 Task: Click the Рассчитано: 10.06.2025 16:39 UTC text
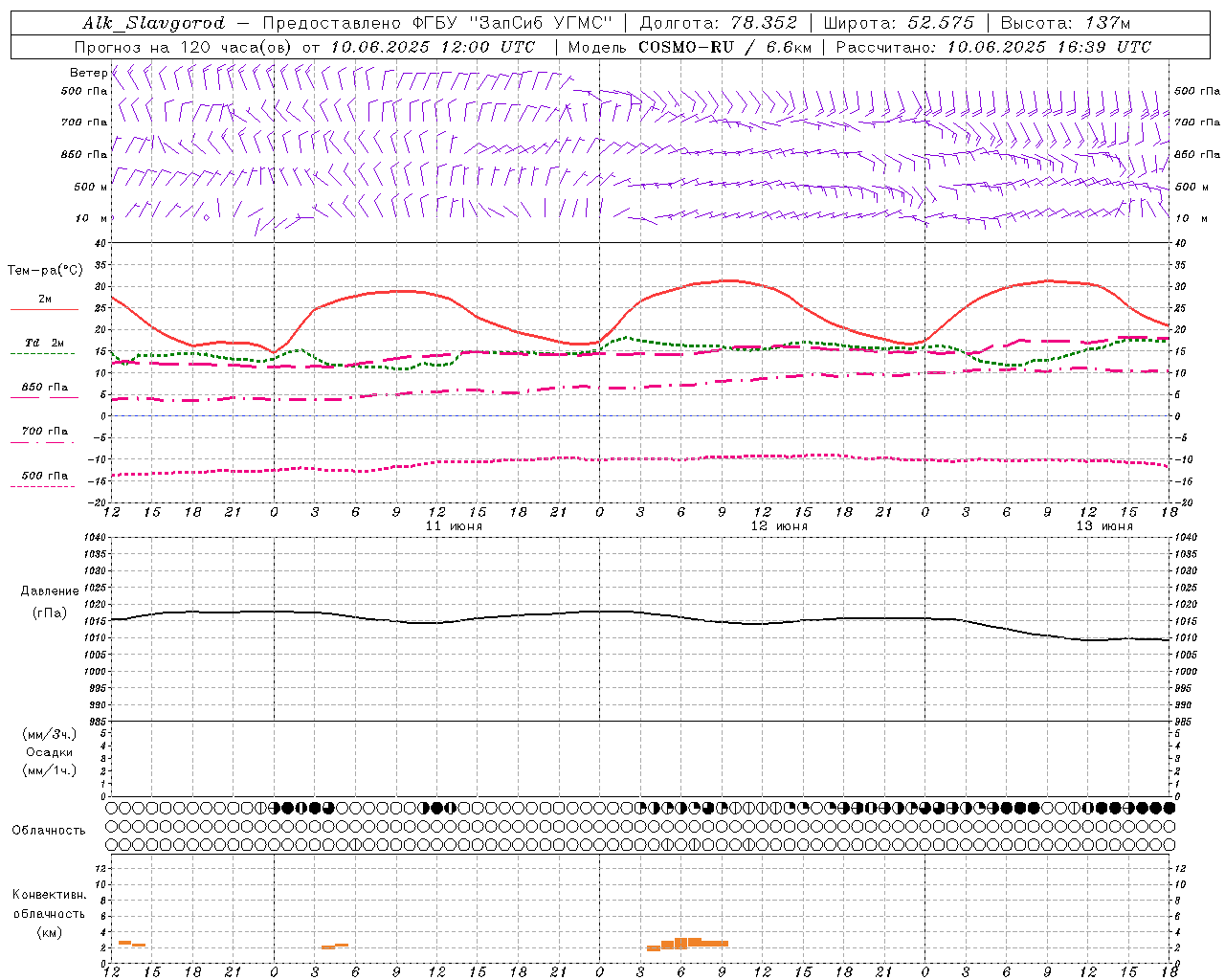993,47
